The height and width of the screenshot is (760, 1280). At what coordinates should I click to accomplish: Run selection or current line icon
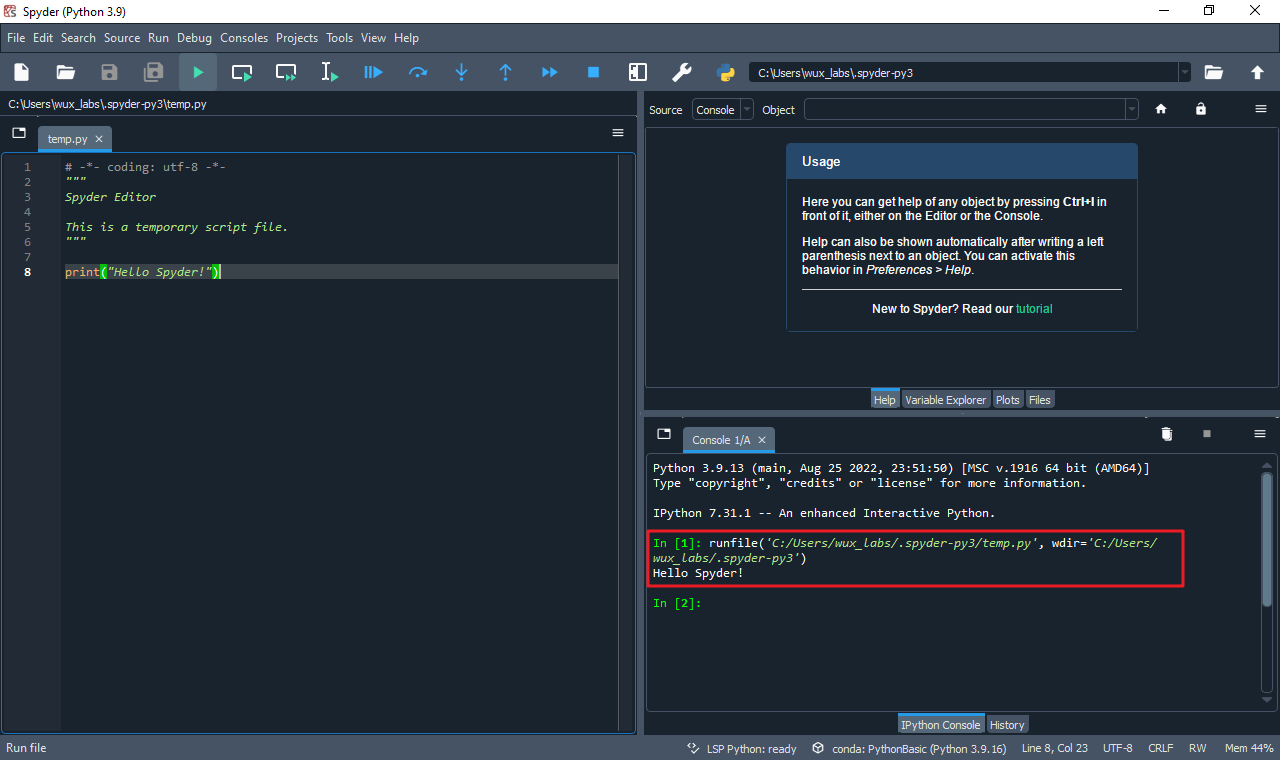(x=330, y=72)
